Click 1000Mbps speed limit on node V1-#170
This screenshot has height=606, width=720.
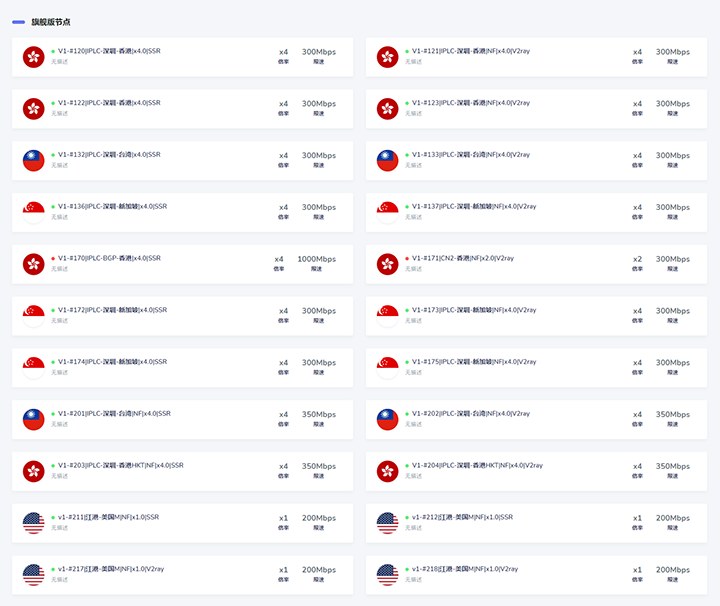[317, 259]
